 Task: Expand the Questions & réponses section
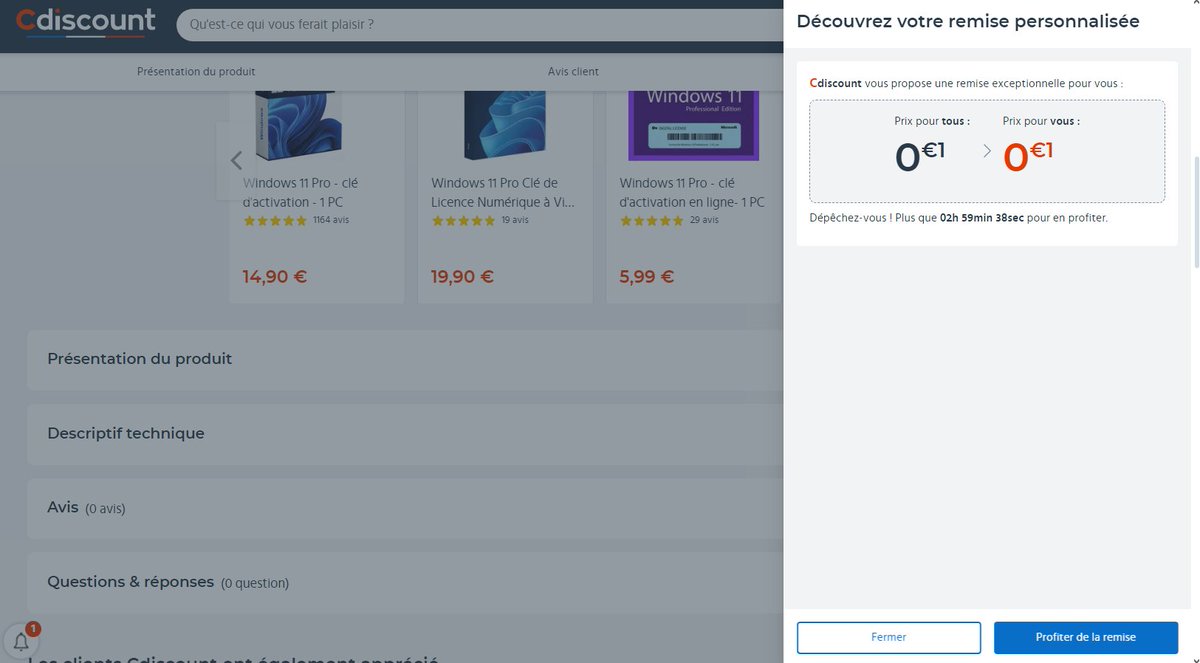coord(405,582)
